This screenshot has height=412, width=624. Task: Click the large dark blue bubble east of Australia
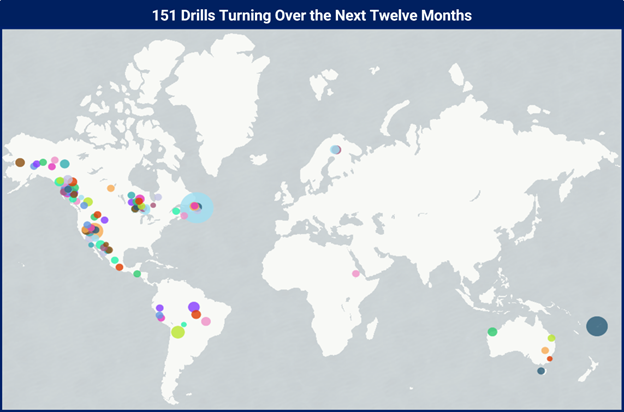coord(597,326)
